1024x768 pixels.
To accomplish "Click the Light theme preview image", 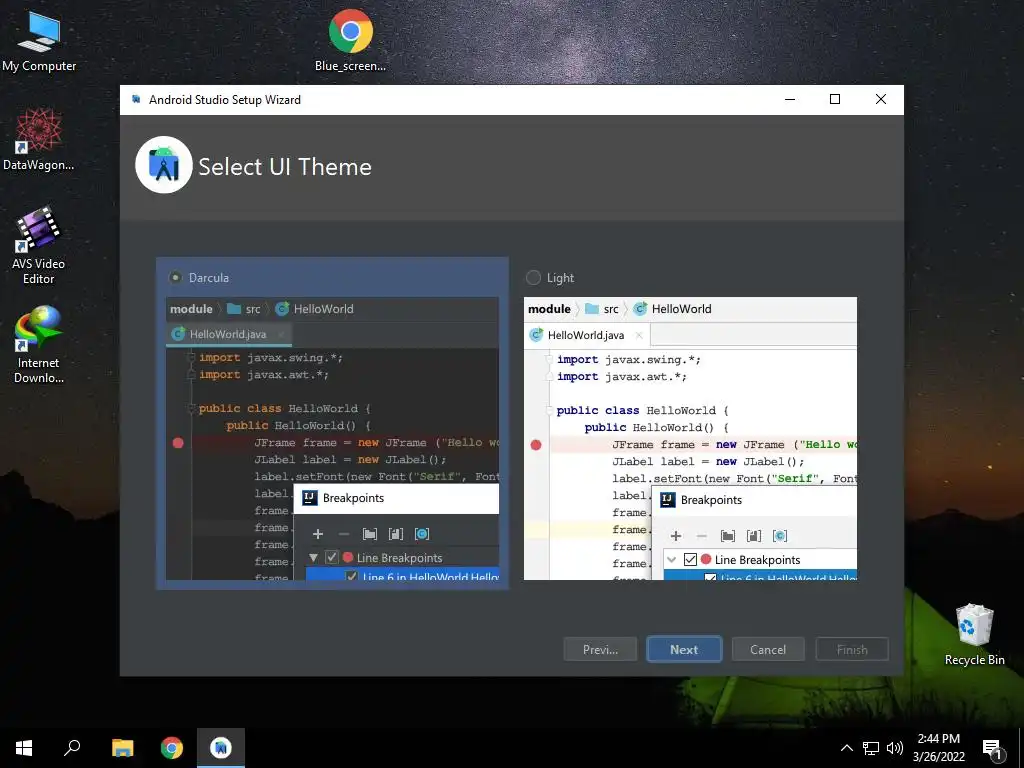I will (690, 438).
